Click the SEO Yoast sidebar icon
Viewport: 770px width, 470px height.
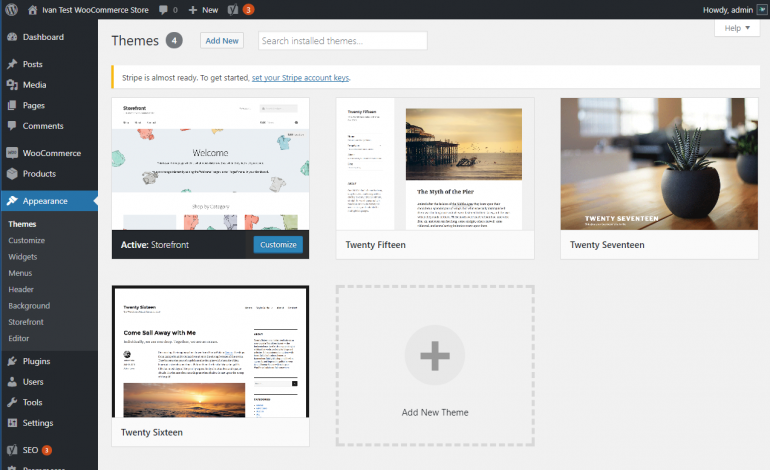coord(12,450)
